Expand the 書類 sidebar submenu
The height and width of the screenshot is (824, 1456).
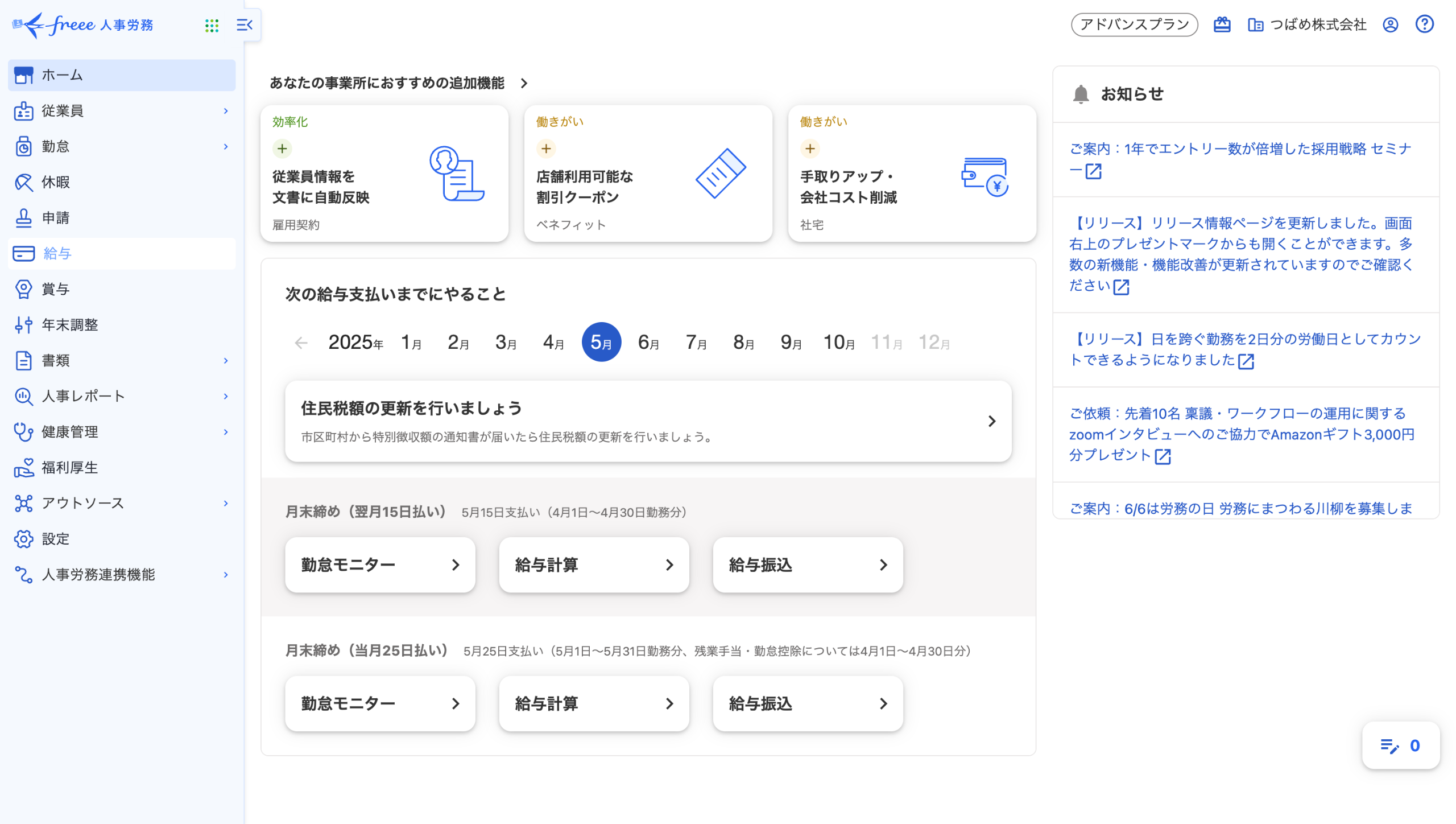click(226, 361)
